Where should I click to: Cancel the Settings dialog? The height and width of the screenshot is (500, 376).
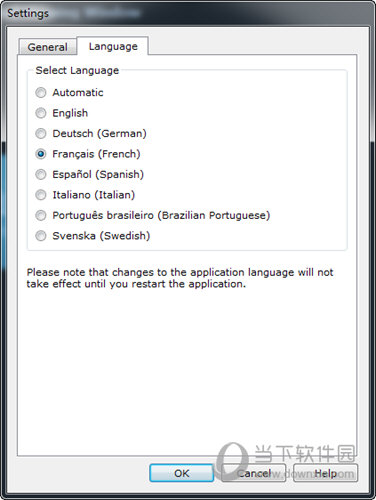[254, 473]
